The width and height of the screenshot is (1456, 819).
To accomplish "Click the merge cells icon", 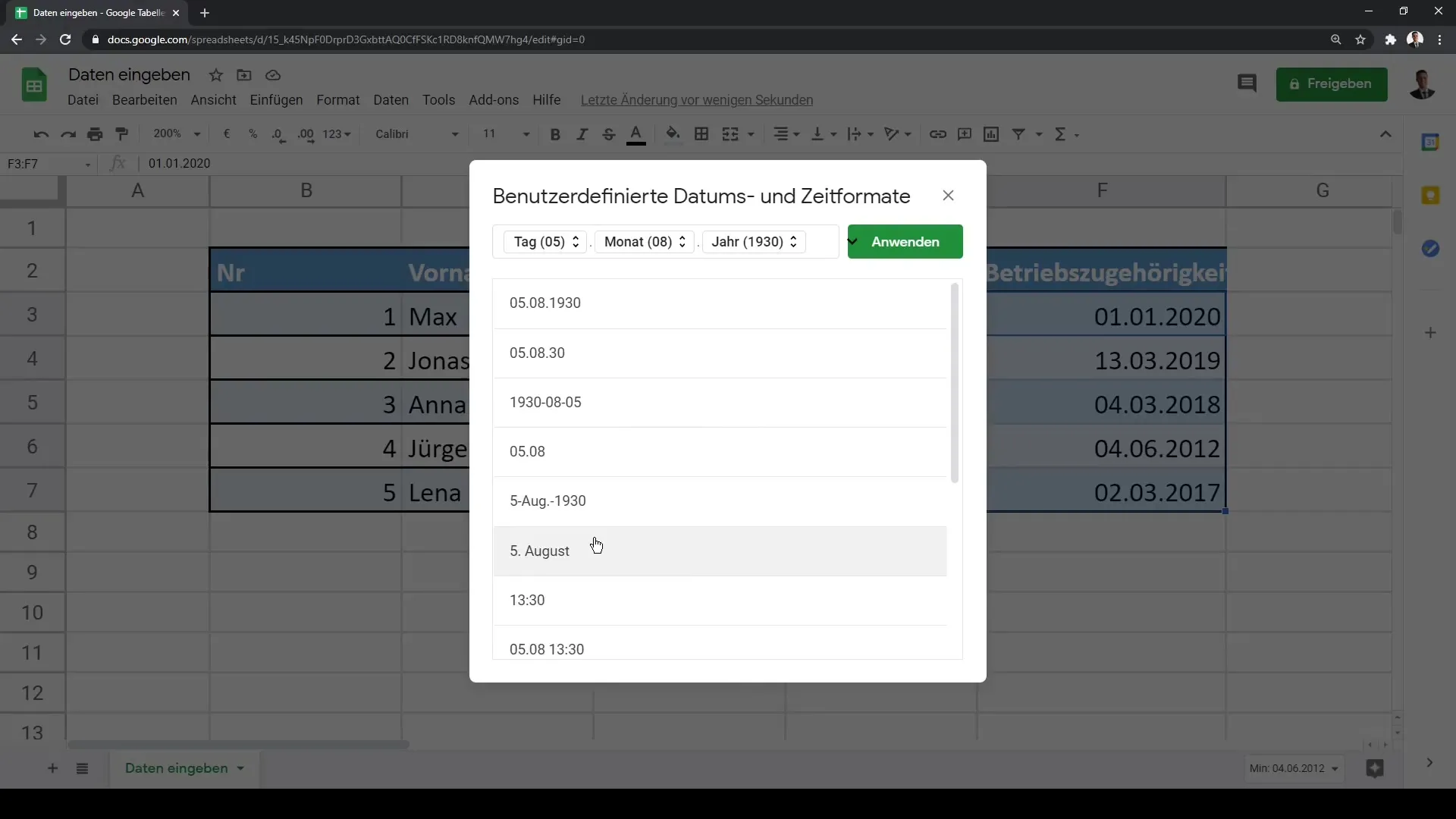I will pos(730,134).
